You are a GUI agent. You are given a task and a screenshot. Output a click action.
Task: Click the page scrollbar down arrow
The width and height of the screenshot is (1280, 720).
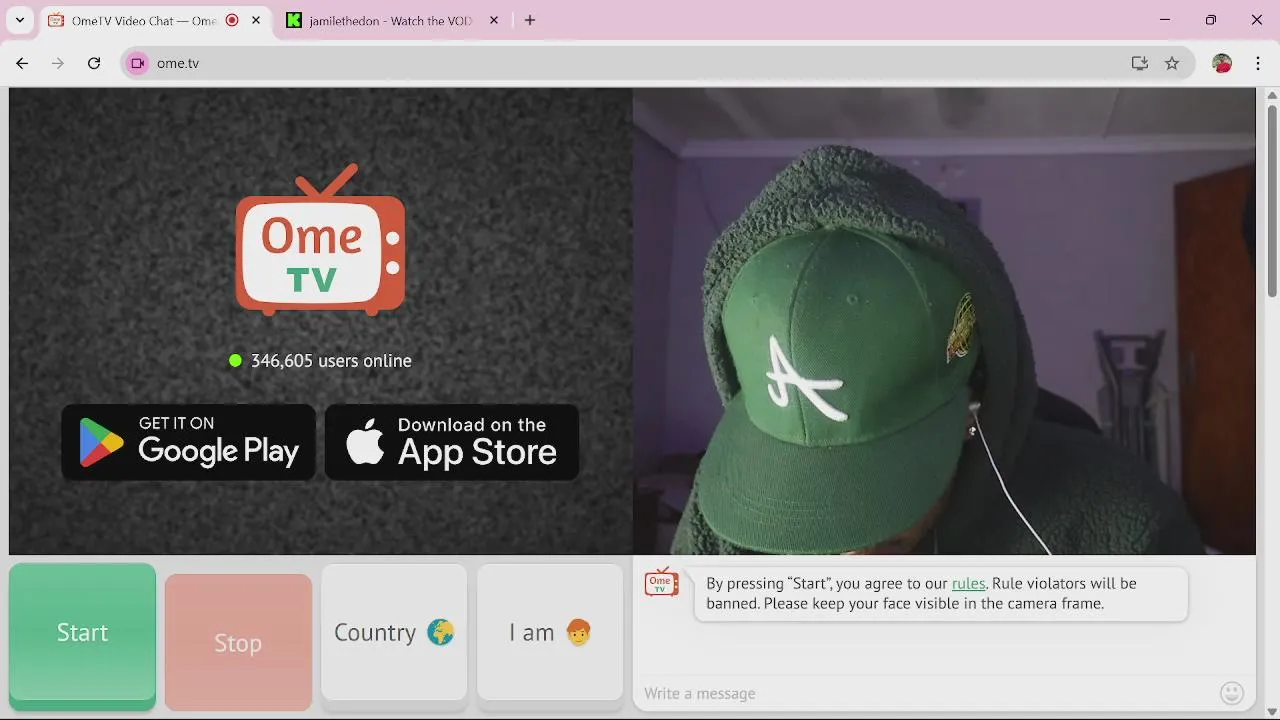[1272, 712]
